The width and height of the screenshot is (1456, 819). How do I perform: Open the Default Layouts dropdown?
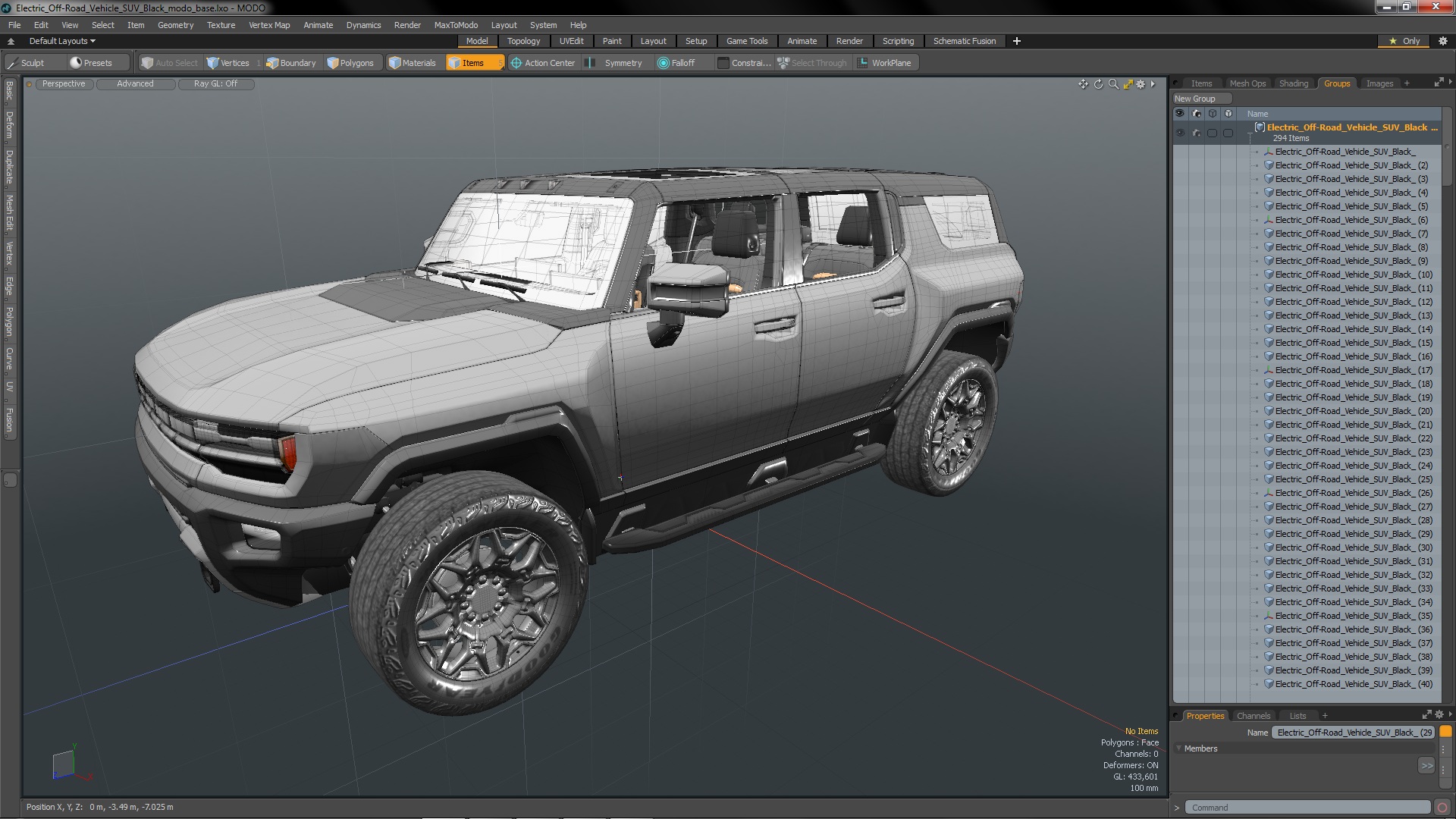tap(62, 41)
